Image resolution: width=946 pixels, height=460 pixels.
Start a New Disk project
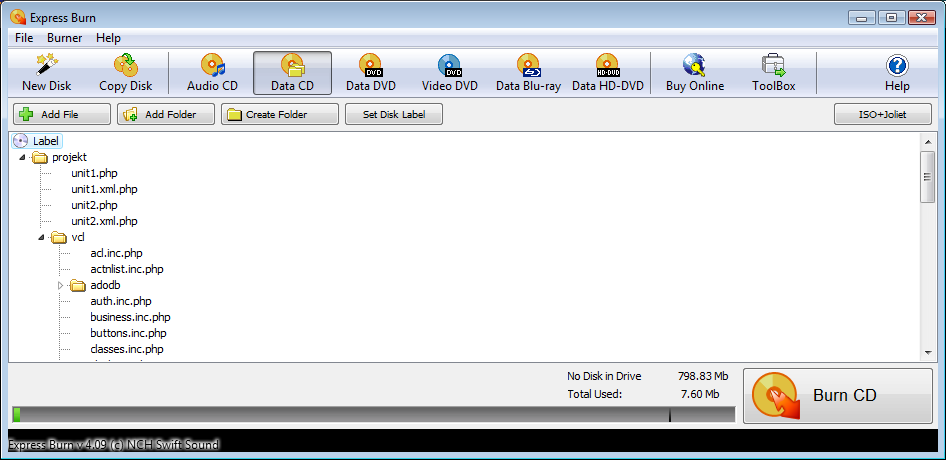46,73
